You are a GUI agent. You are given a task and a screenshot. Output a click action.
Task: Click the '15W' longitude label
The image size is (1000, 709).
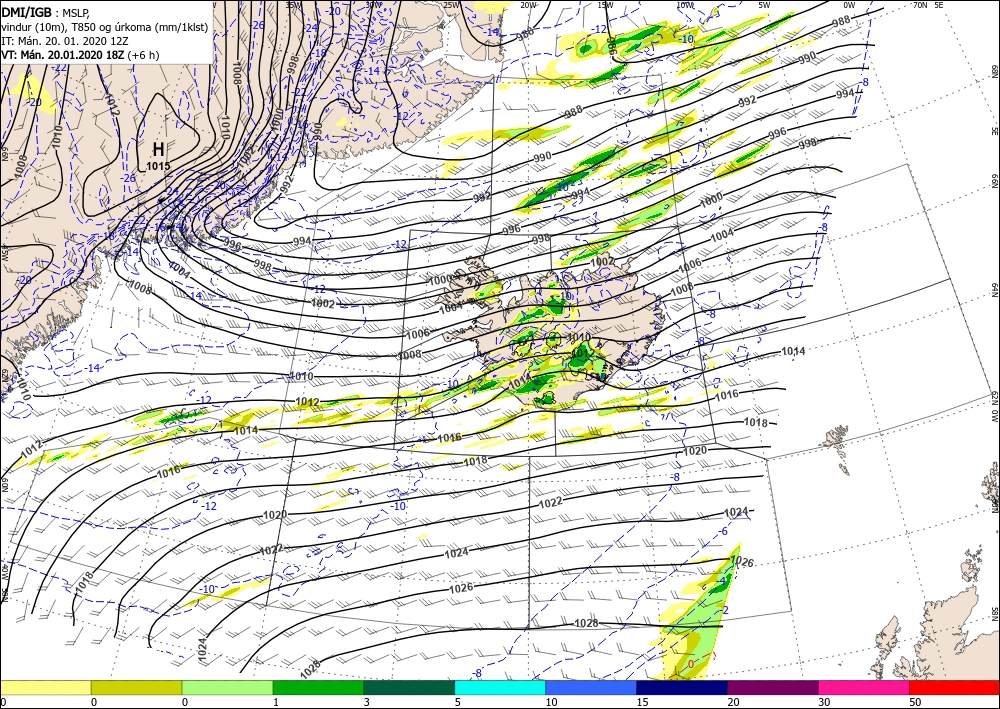[606, 5]
